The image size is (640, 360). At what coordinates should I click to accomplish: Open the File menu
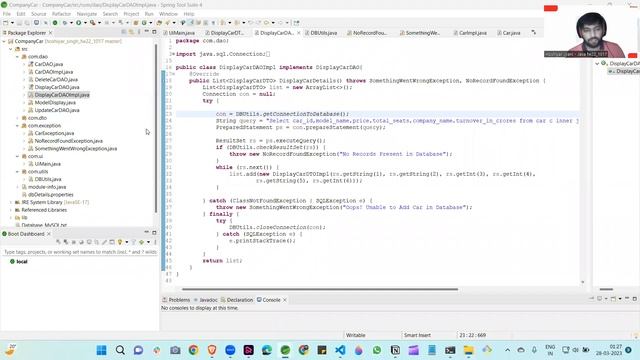[x=7, y=14]
